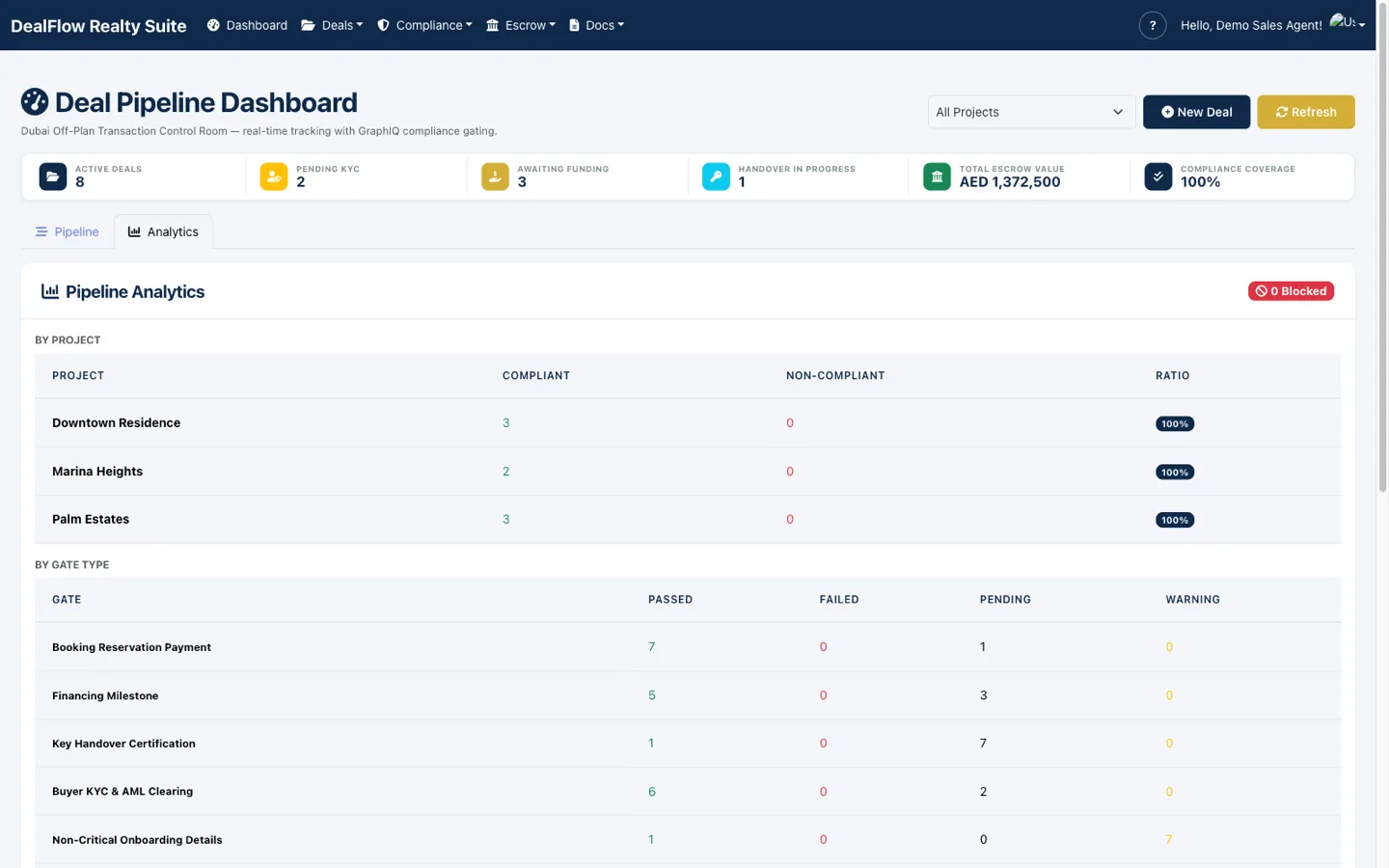Click the Awaiting Funding hand icon

point(495,176)
